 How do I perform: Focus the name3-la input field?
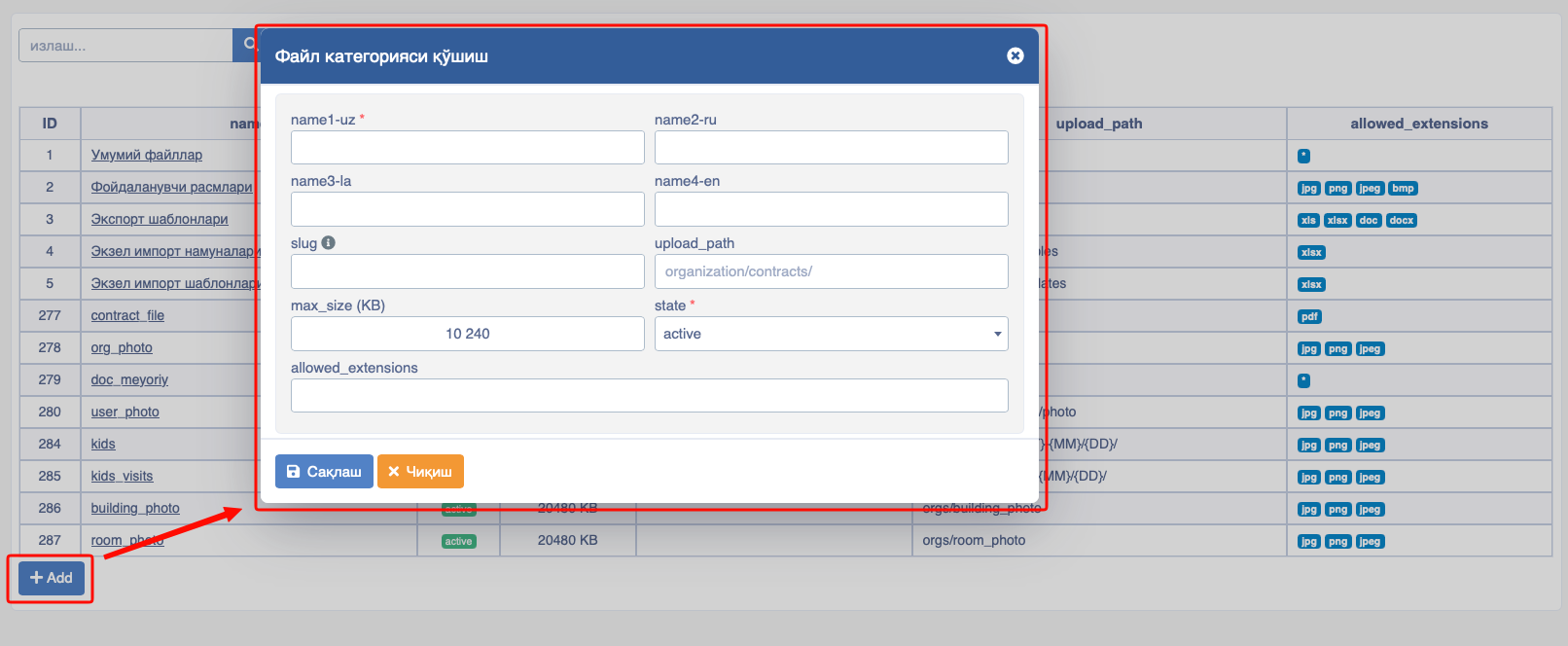coord(468,209)
